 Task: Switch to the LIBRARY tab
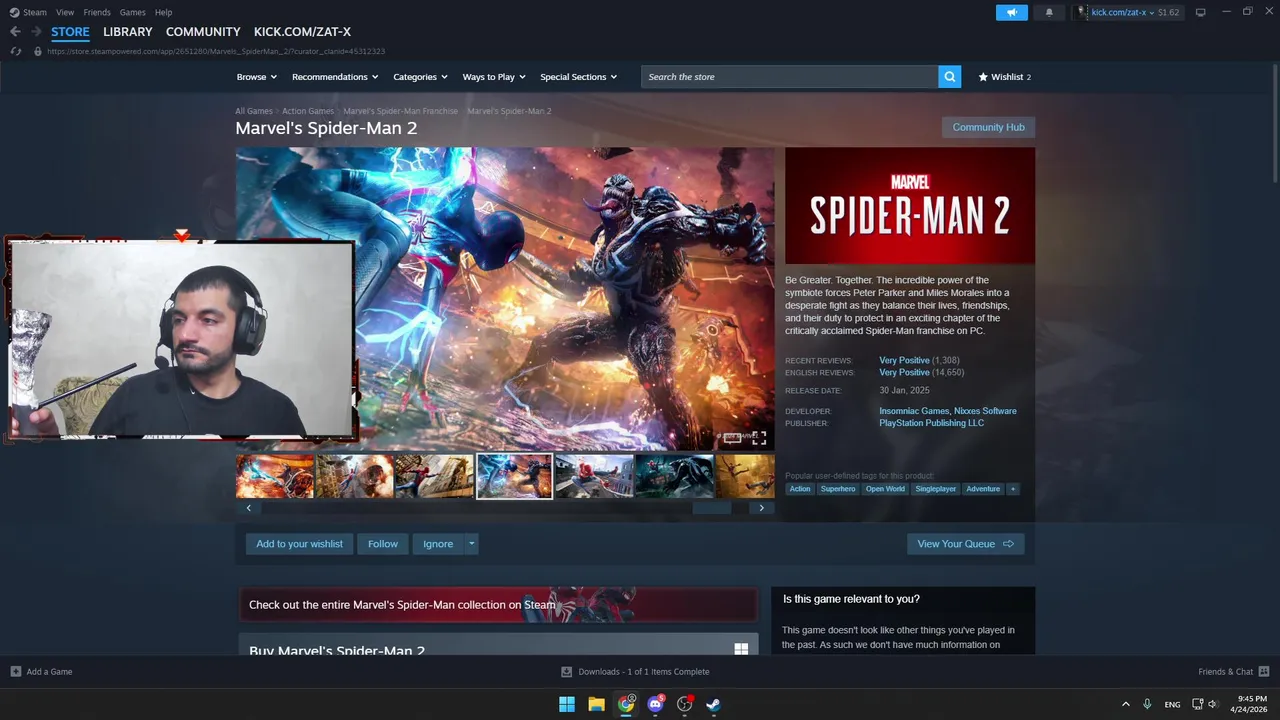click(128, 32)
